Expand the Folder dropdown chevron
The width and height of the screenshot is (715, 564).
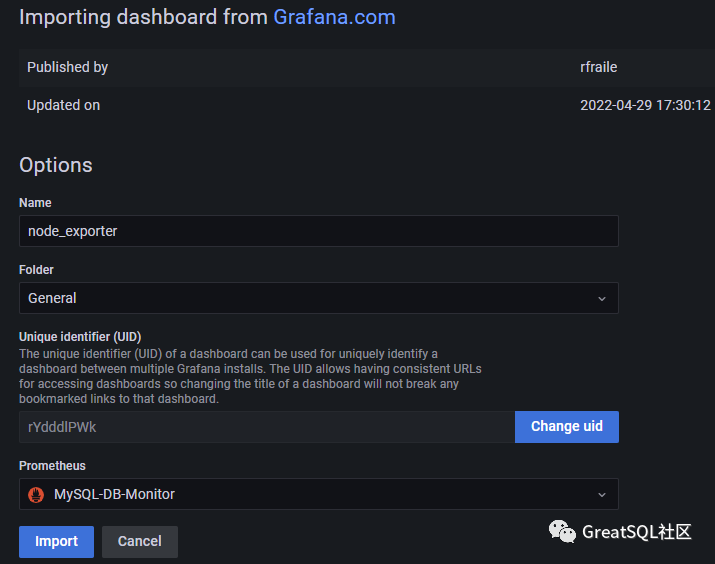(x=602, y=299)
